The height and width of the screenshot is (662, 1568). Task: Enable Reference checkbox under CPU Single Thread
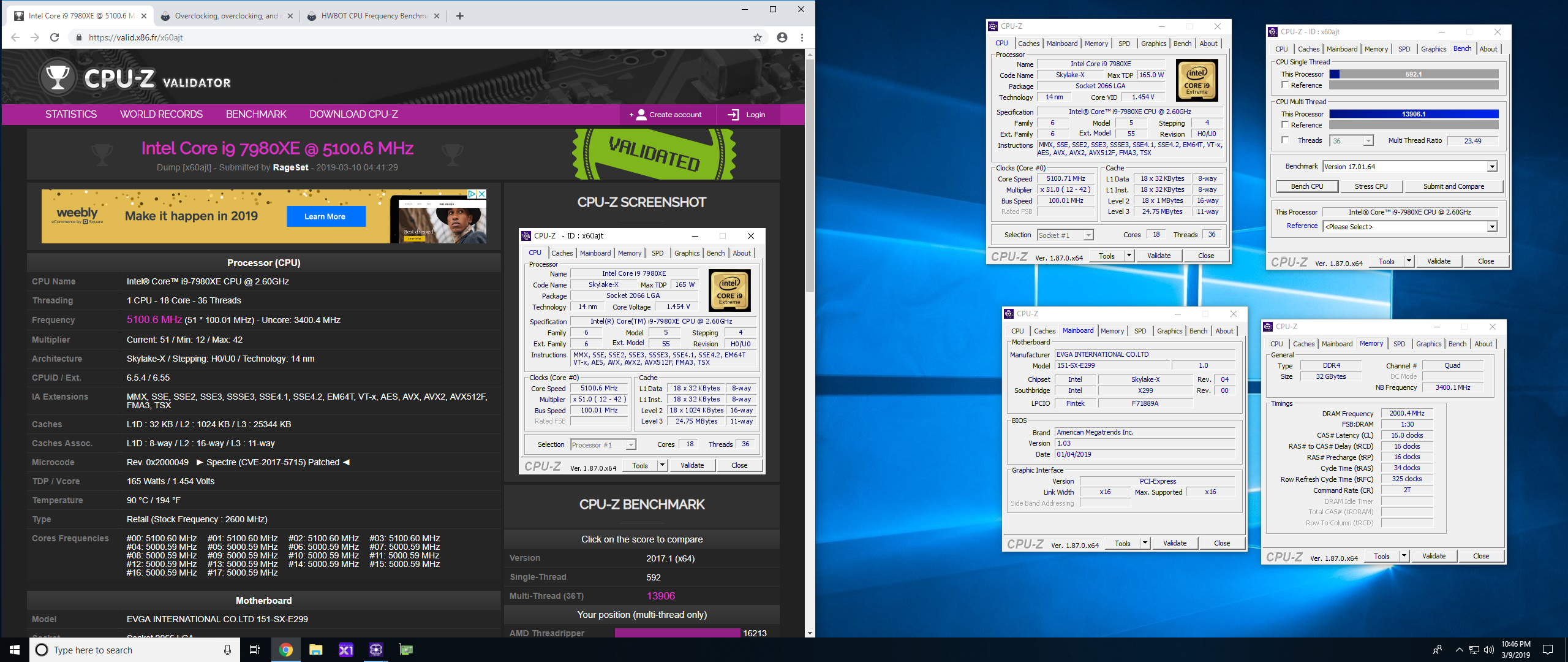point(1285,85)
